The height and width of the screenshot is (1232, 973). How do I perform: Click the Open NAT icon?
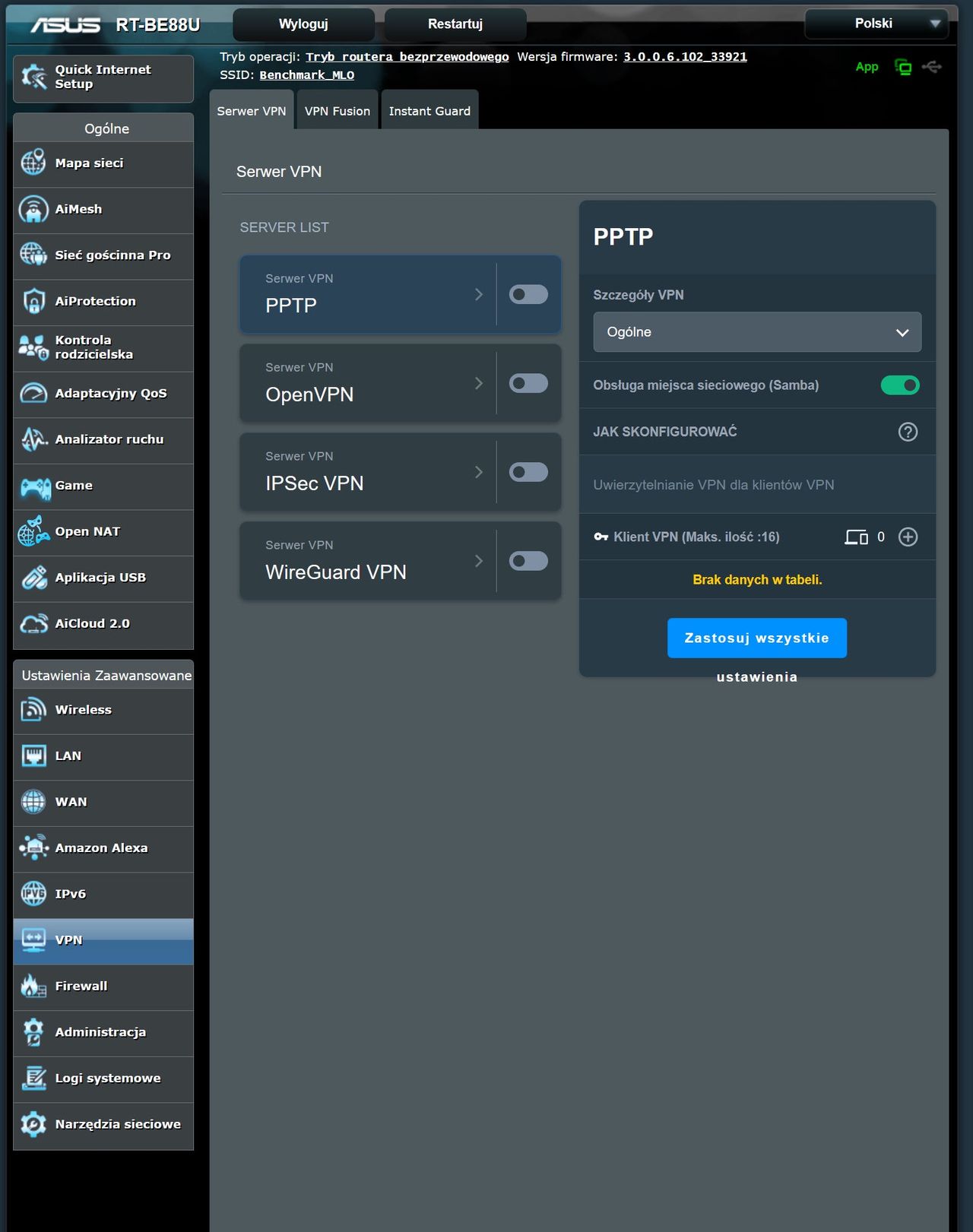tap(33, 531)
